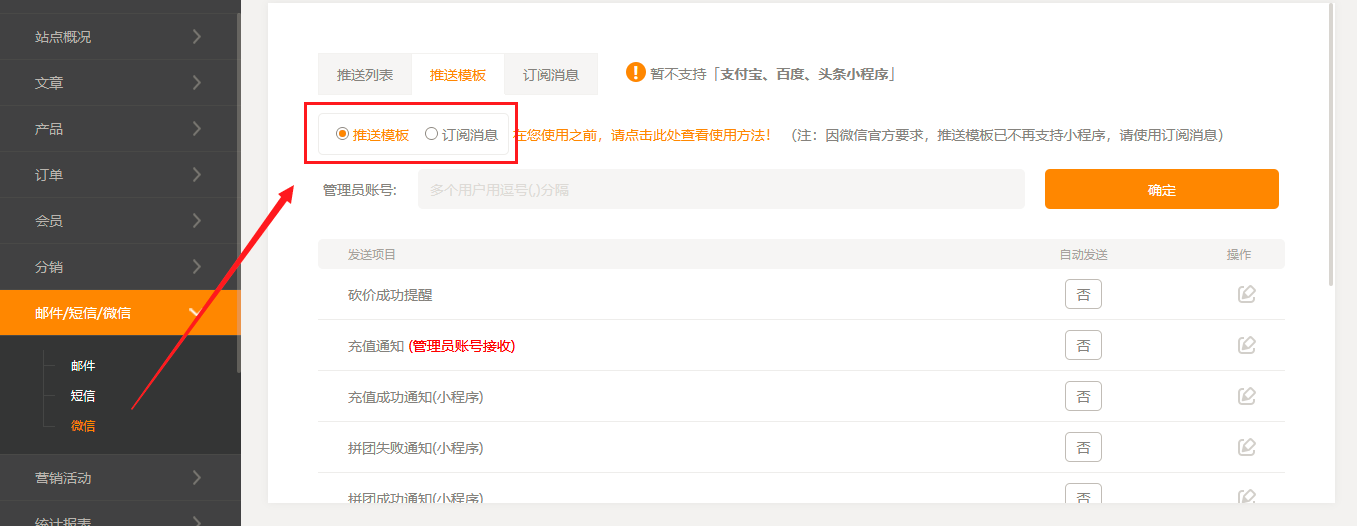Edit the 充值成功通知(小程序) template

(x=1246, y=396)
